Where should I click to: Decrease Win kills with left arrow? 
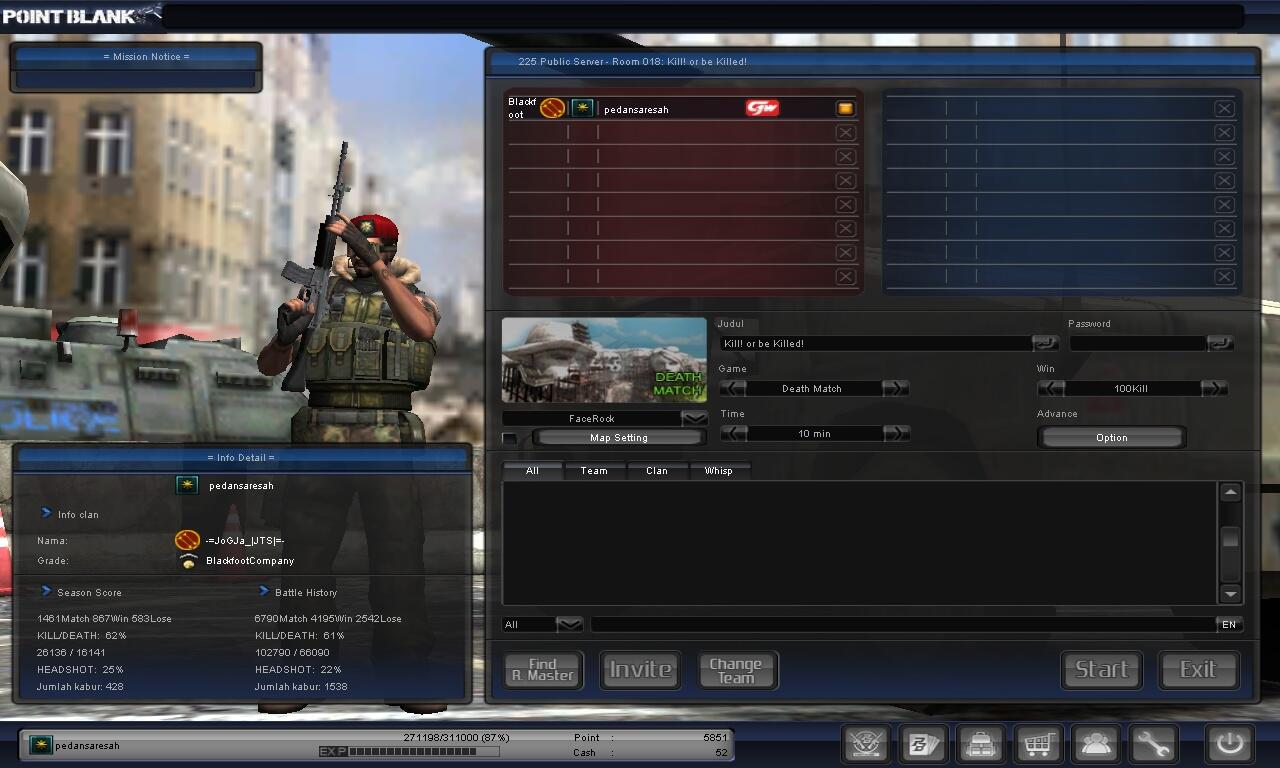[1051, 388]
